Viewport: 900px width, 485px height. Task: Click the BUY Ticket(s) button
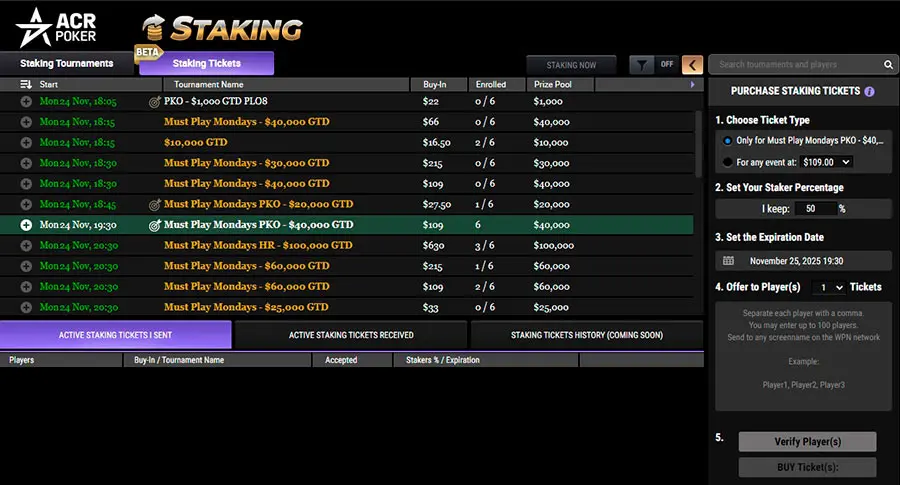(807, 467)
